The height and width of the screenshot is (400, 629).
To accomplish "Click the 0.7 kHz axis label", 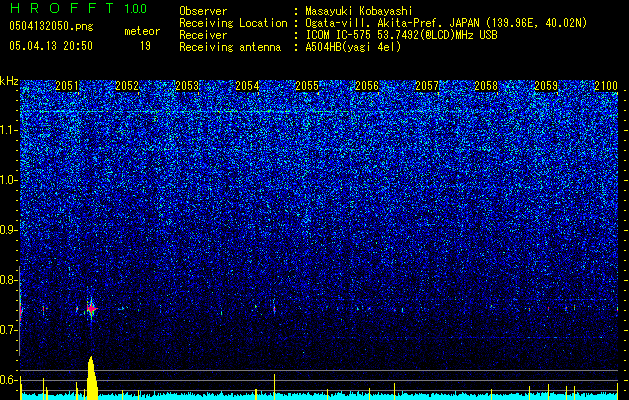I will click(x=9, y=330).
